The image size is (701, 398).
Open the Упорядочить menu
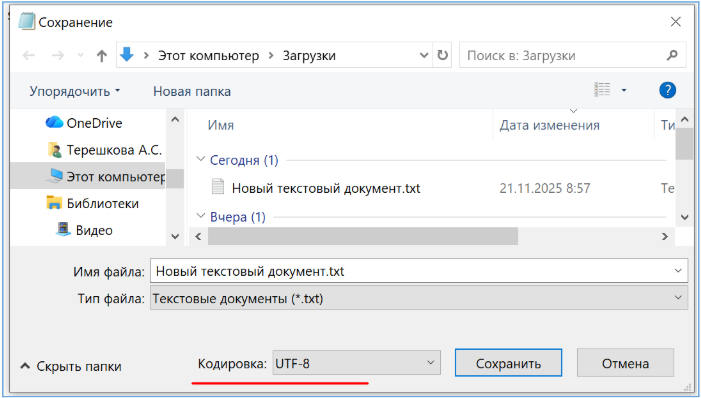[x=75, y=91]
